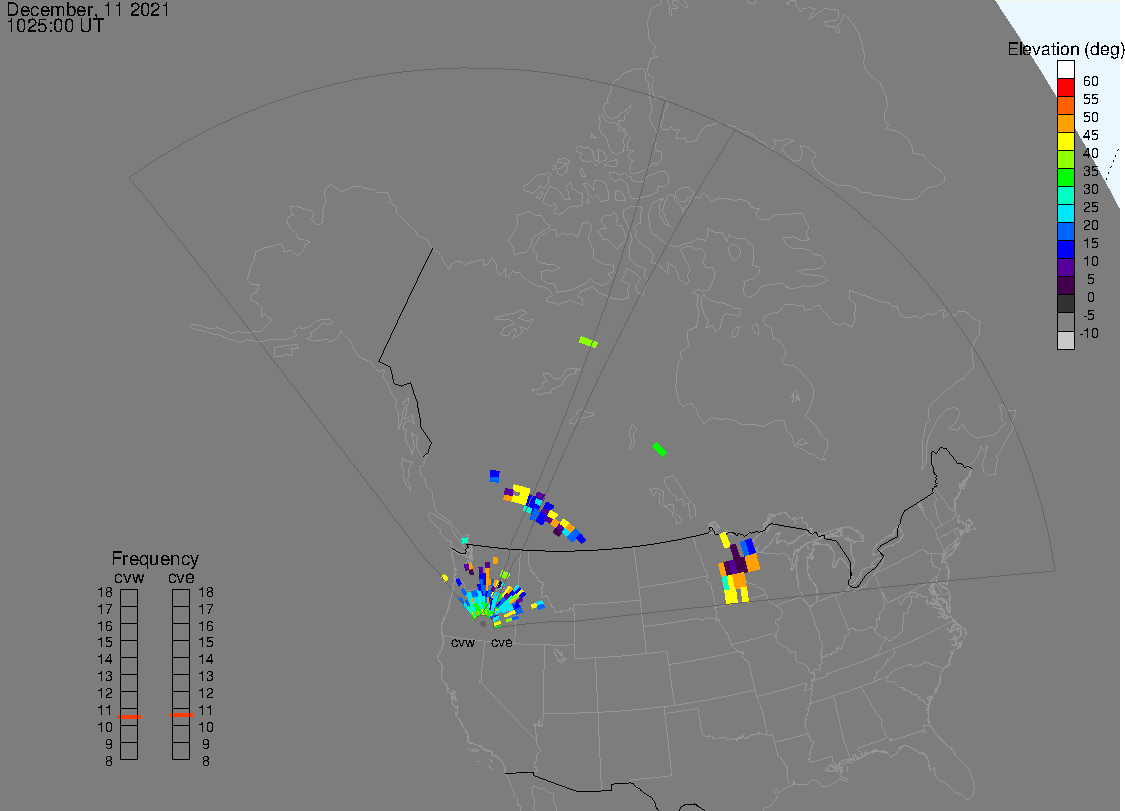Click the dark purple echo cluster near Minnesota
Screen dimensions: 1125x811
coord(736,562)
